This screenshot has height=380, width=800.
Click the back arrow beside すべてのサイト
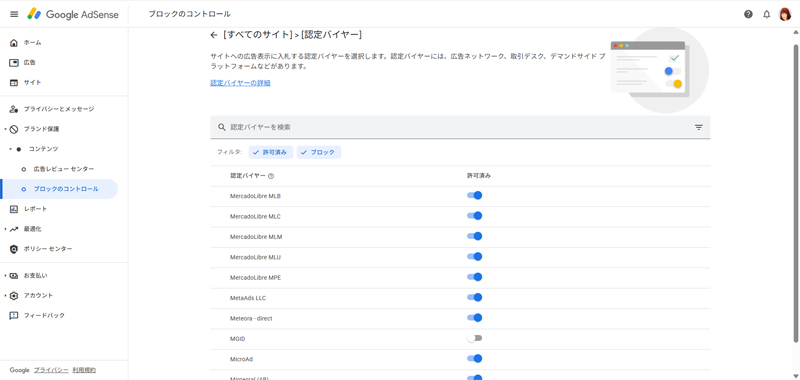point(214,35)
